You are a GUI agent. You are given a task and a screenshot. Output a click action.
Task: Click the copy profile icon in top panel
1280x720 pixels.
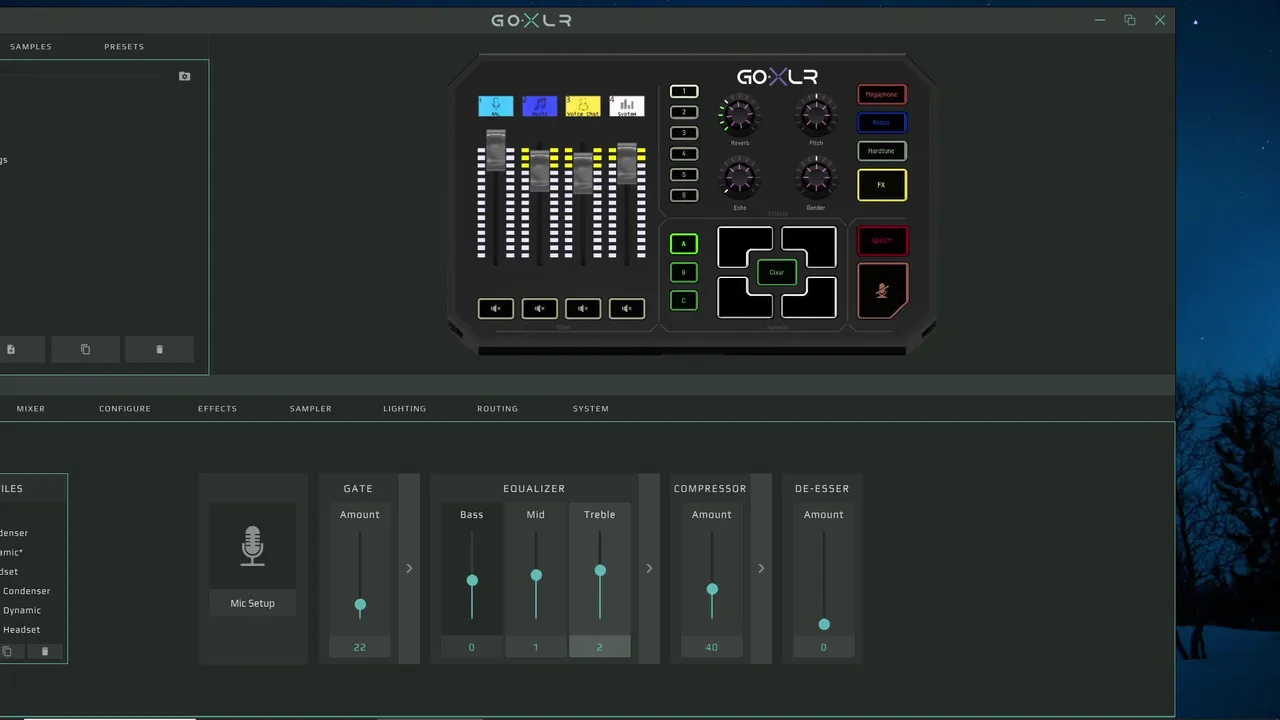(85, 349)
